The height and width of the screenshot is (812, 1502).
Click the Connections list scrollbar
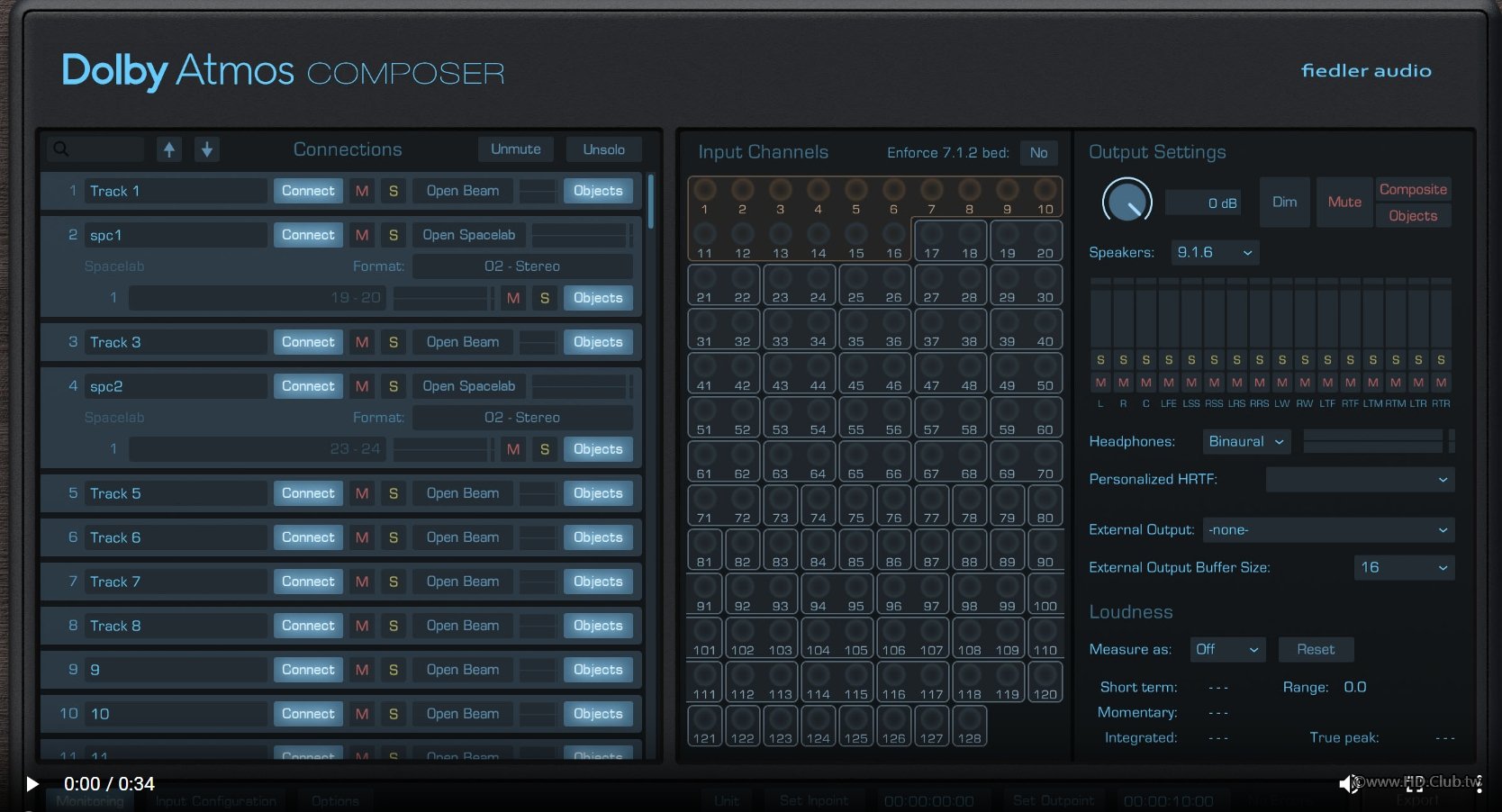[651, 202]
